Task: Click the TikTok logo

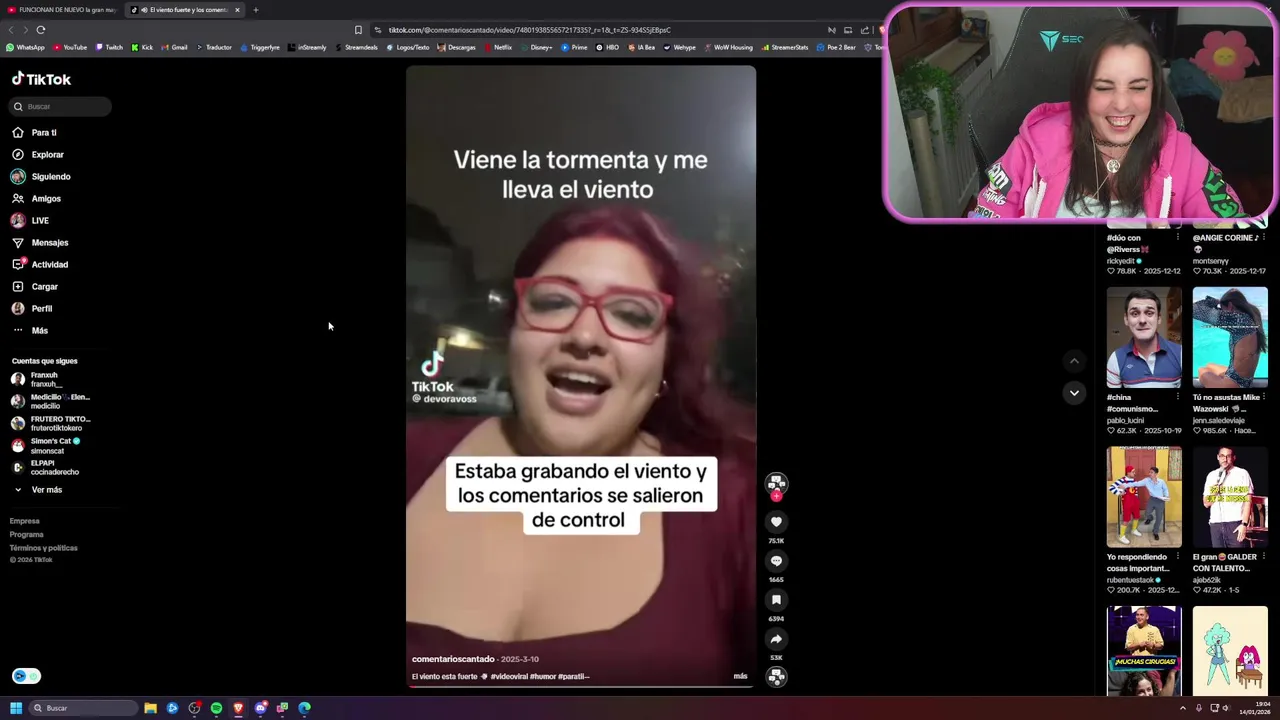Action: coord(41,79)
